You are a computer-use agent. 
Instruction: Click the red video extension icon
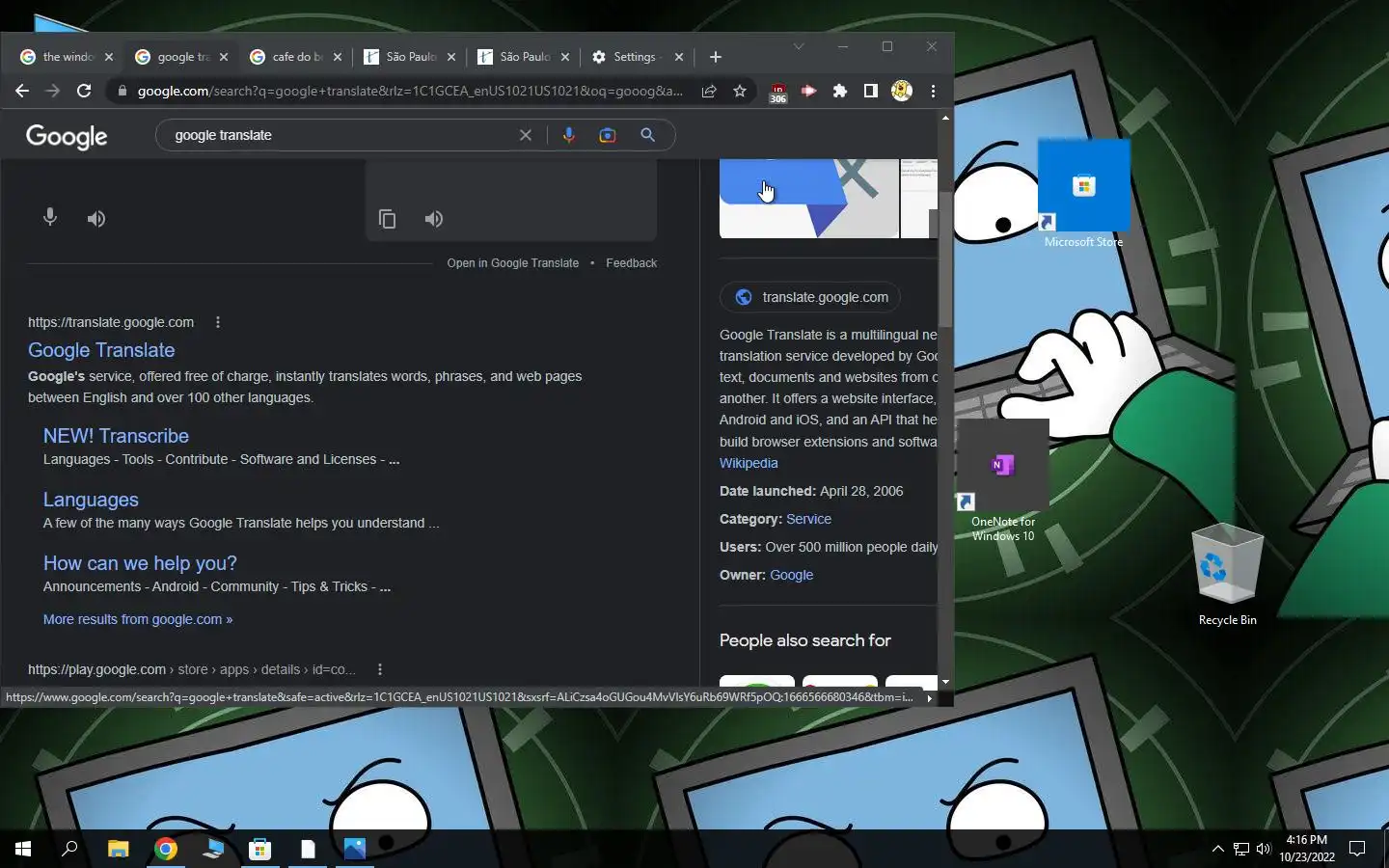tap(808, 91)
